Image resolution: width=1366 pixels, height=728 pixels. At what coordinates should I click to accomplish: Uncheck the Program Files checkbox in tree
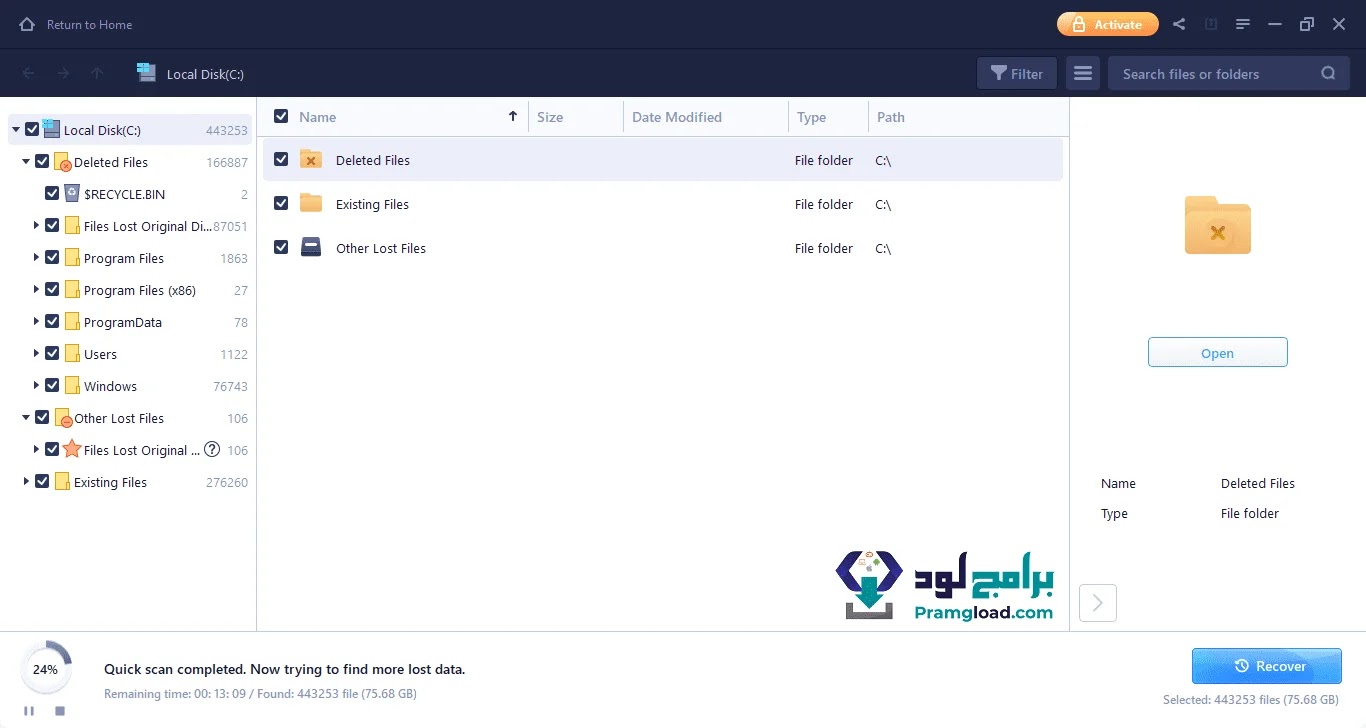pyautogui.click(x=52, y=257)
